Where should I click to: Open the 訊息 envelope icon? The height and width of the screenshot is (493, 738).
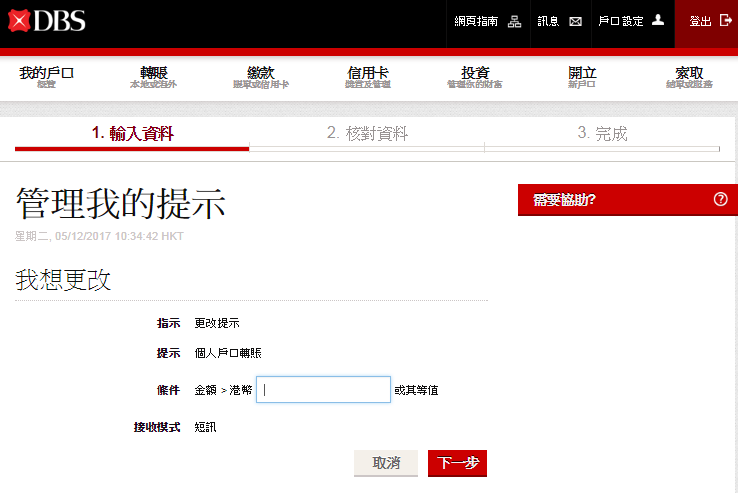coord(575,21)
